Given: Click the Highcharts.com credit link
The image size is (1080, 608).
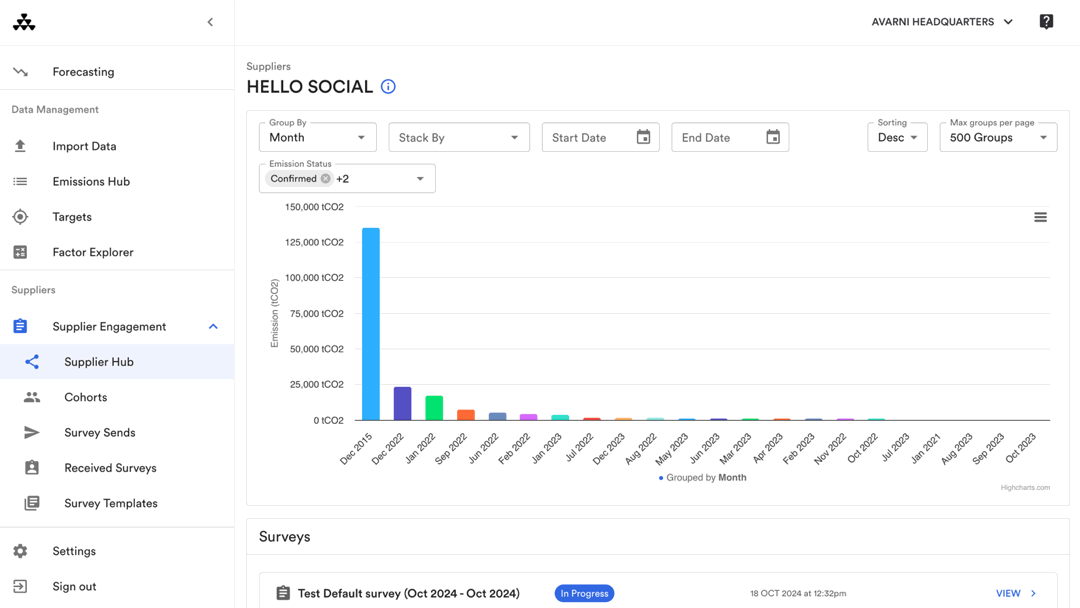Looking at the screenshot, I should (1025, 488).
